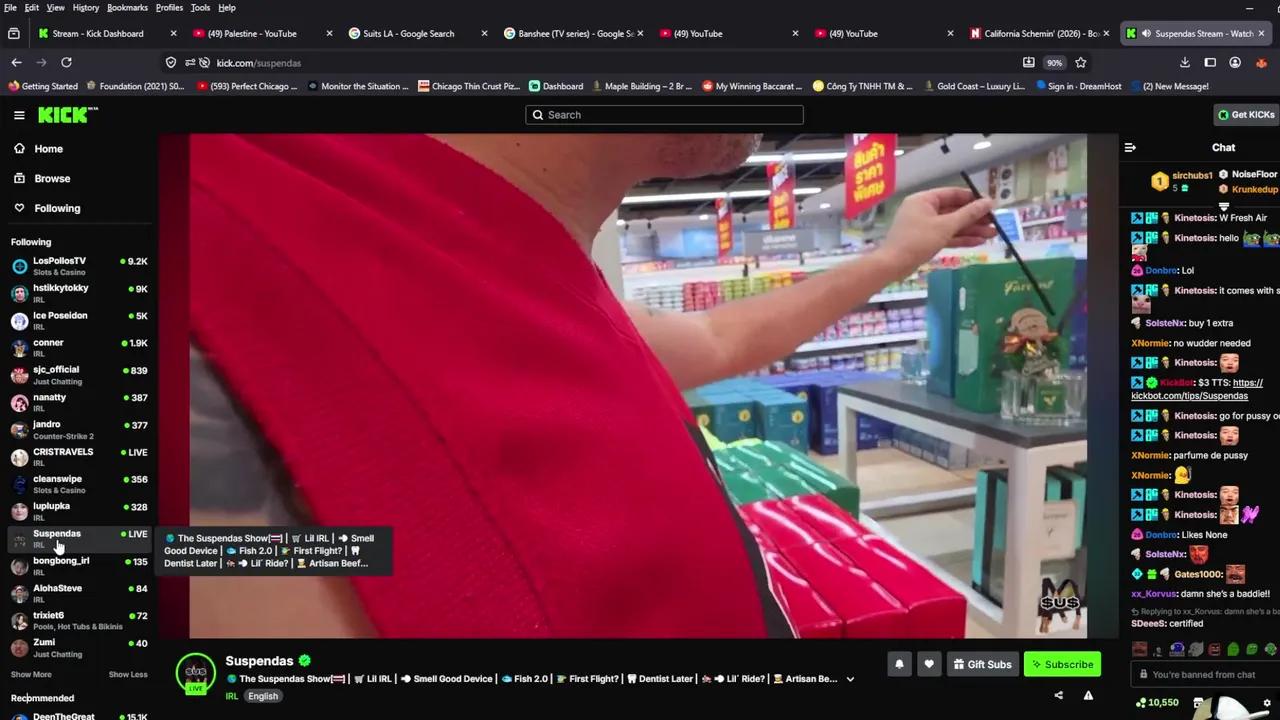Open the Tools menu

[x=200, y=7]
